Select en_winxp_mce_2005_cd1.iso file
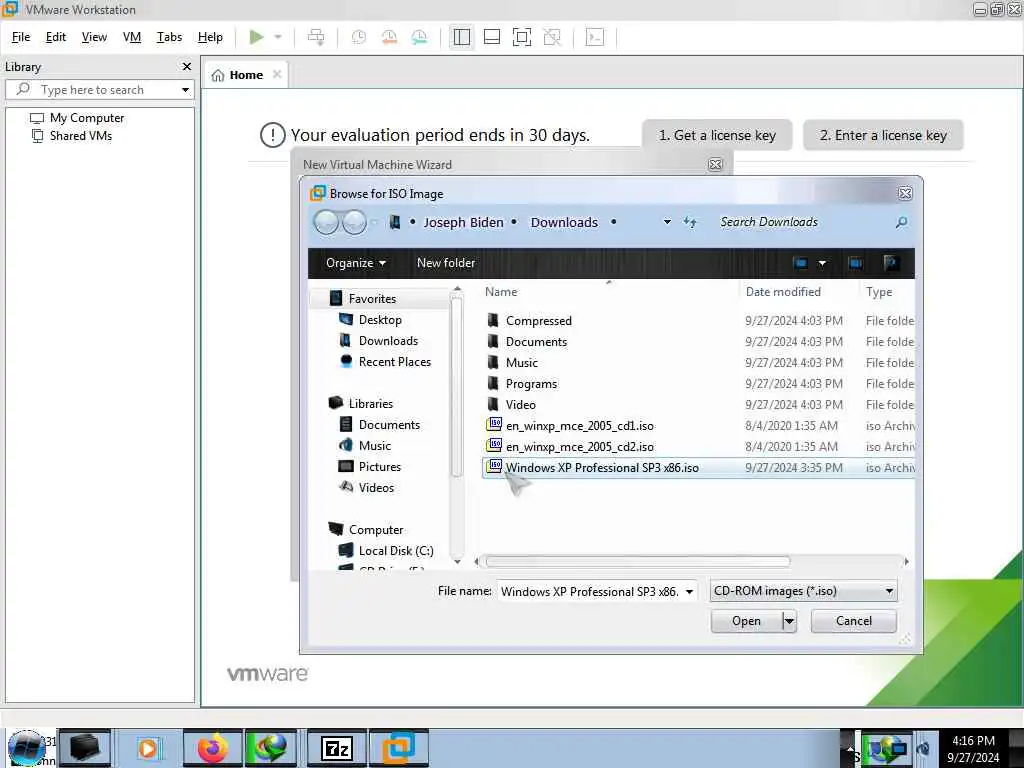 pos(579,426)
